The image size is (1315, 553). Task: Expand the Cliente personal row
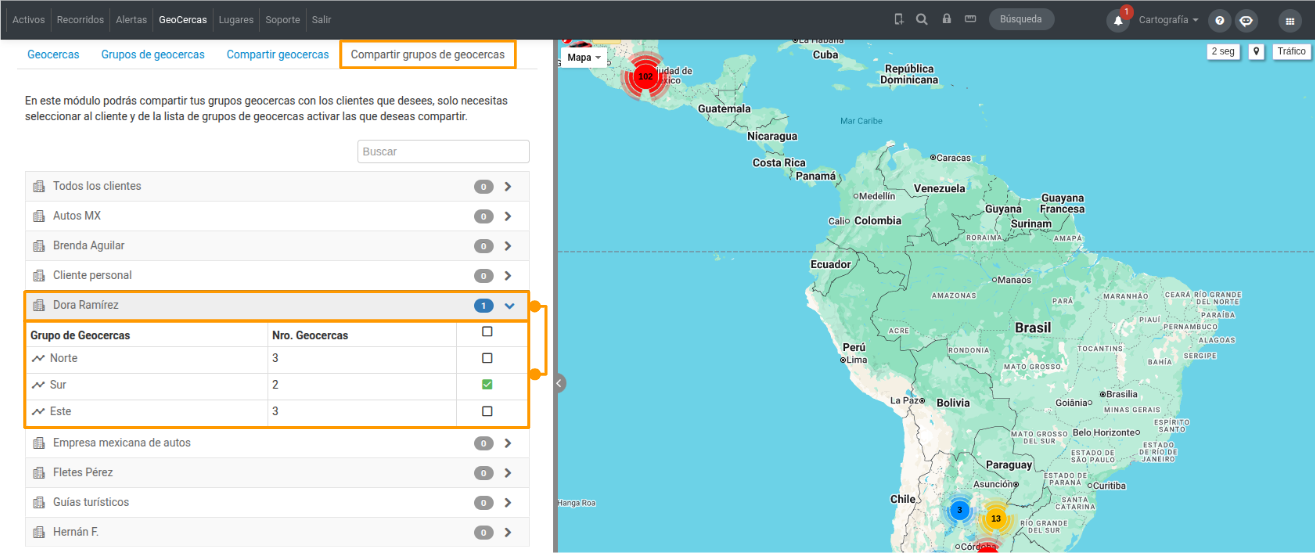coord(508,276)
